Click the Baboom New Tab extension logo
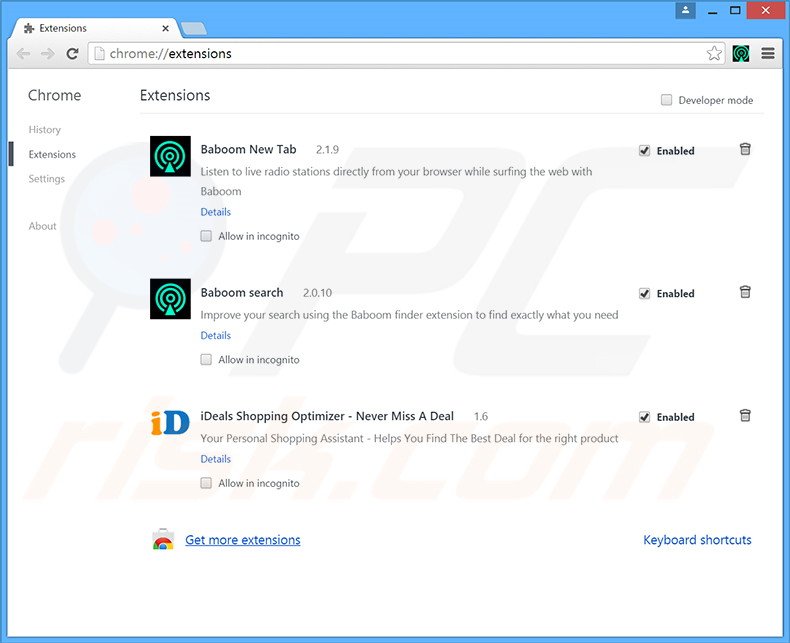Image resolution: width=790 pixels, height=643 pixels. pyautogui.click(x=170, y=156)
